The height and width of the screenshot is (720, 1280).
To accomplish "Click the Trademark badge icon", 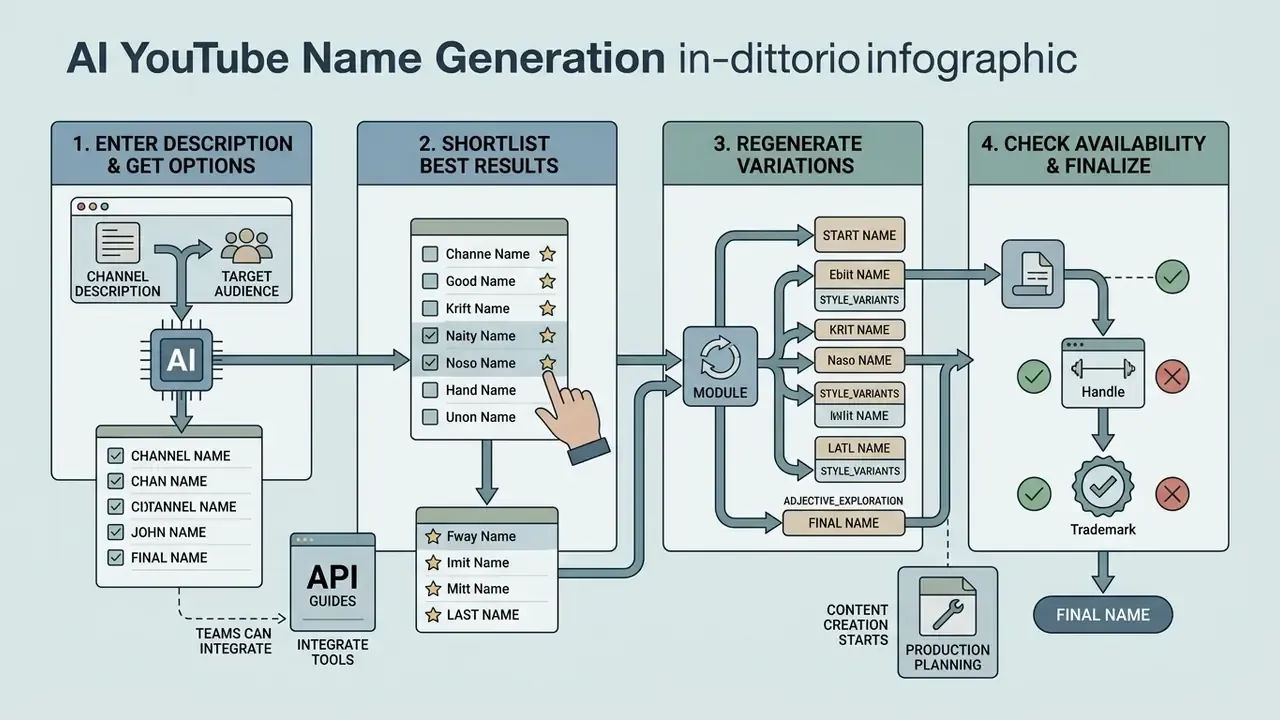I will pyautogui.click(x=1103, y=487).
